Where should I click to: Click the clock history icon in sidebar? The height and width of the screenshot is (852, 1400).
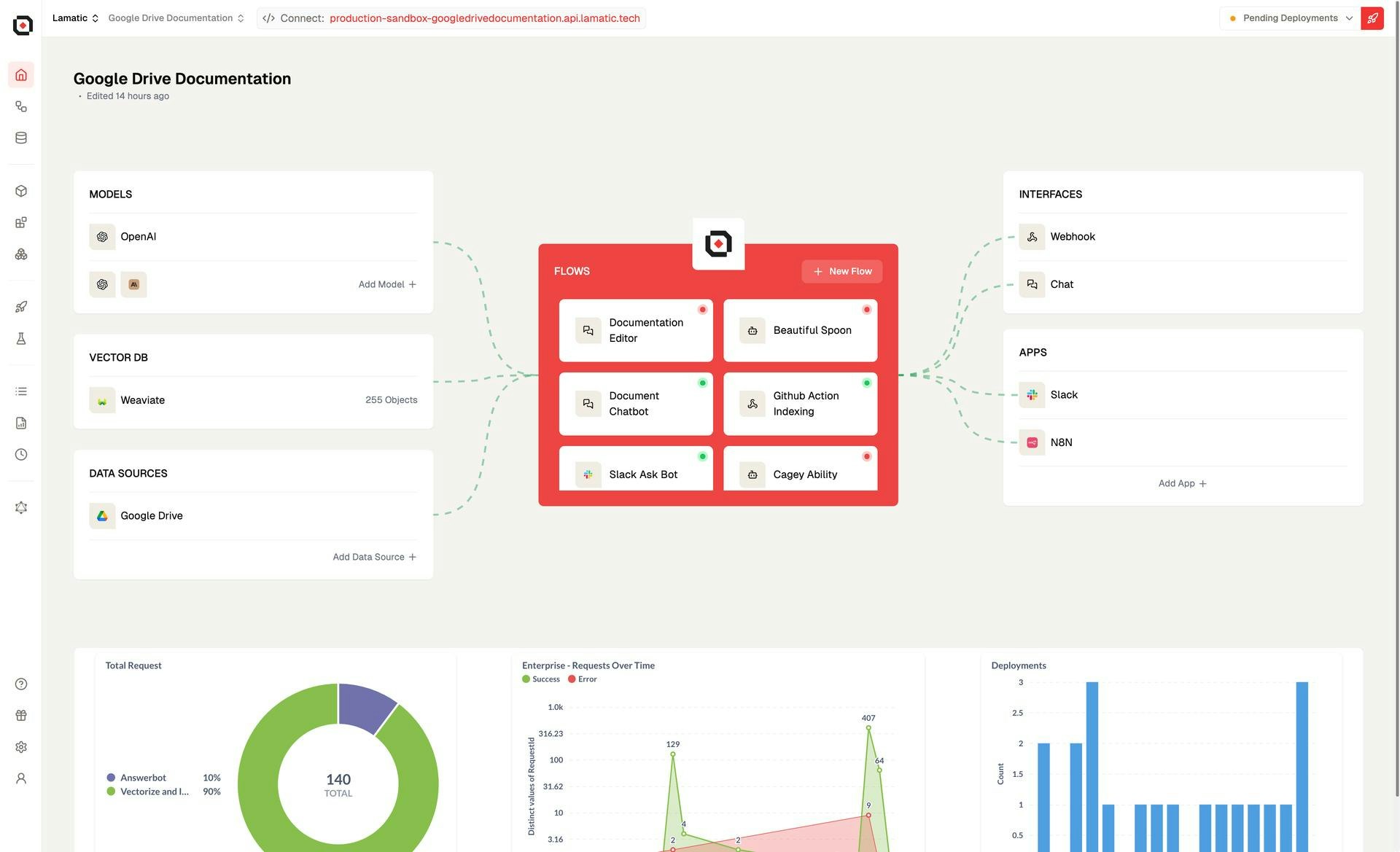21,455
